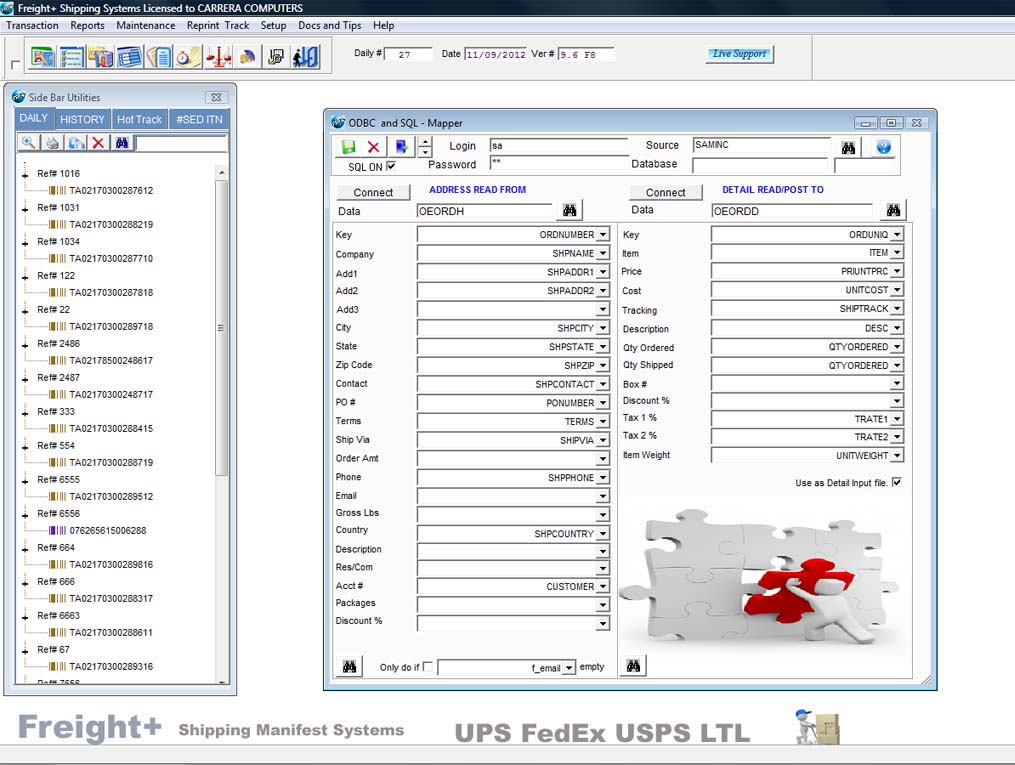Click the Mapper spinner up arrow
This screenshot has width=1015, height=765.
[x=425, y=142]
